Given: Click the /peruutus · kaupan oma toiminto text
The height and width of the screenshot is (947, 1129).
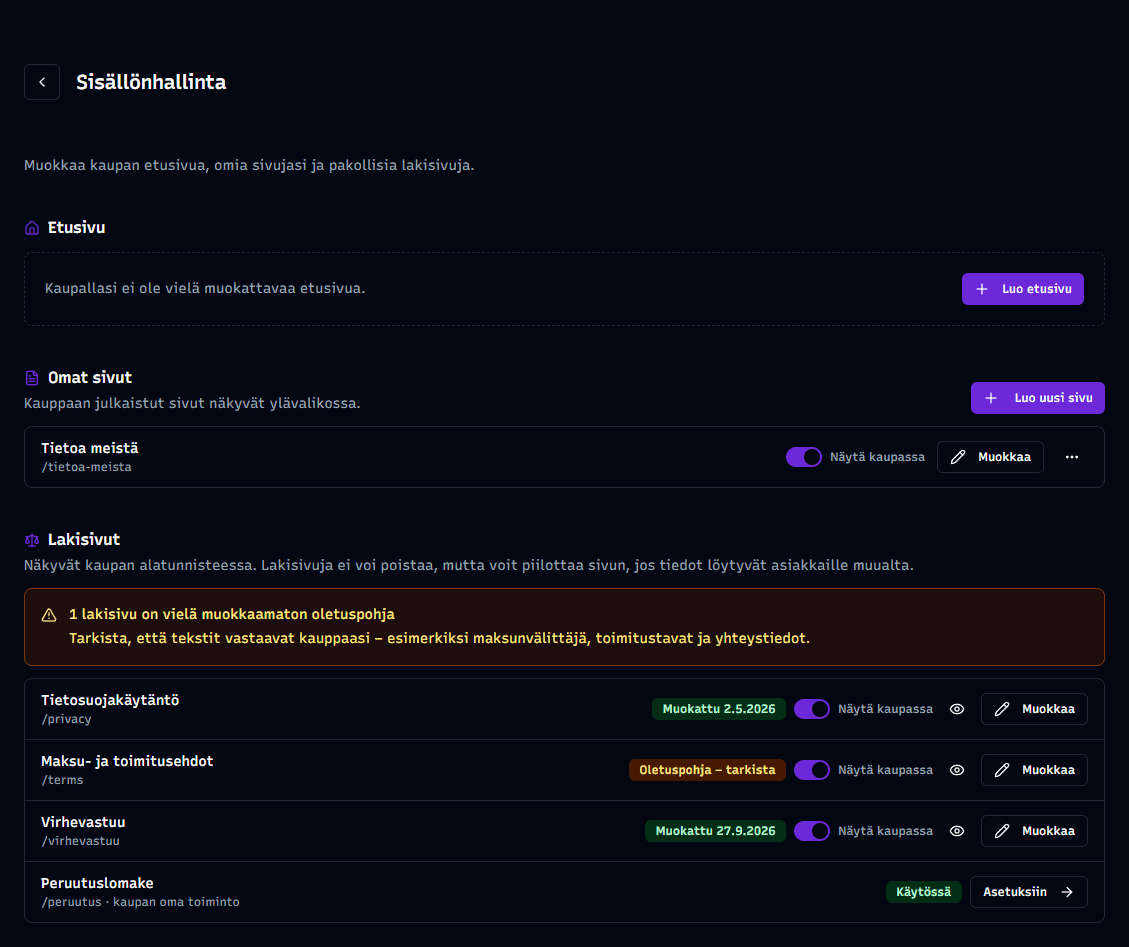Looking at the screenshot, I should (140, 902).
